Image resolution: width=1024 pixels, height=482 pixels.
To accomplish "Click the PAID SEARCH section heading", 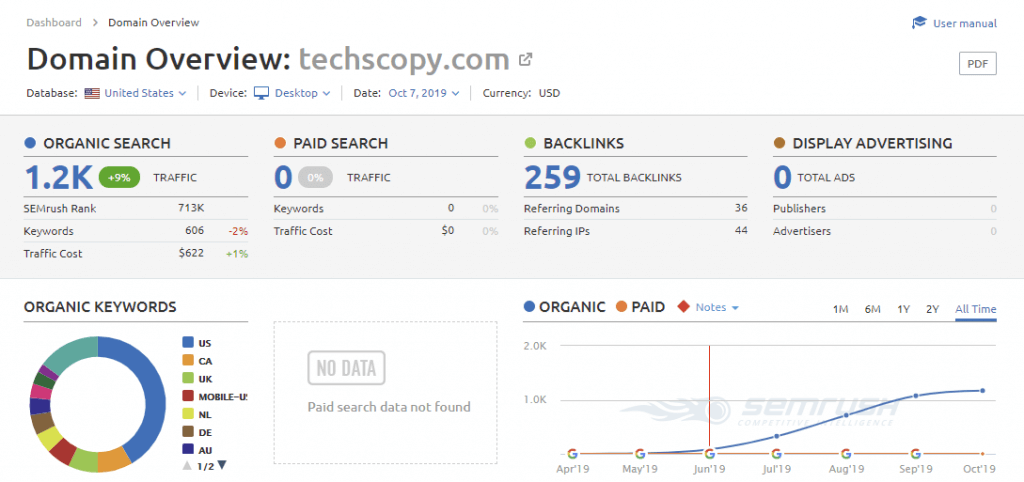I will tap(340, 143).
